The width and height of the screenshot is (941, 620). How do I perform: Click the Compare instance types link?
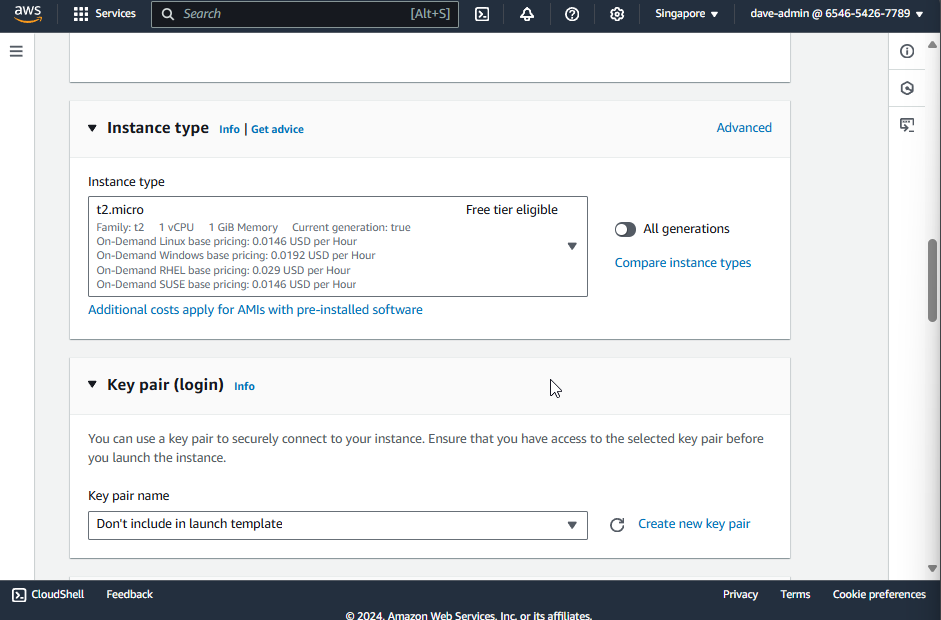coord(683,263)
